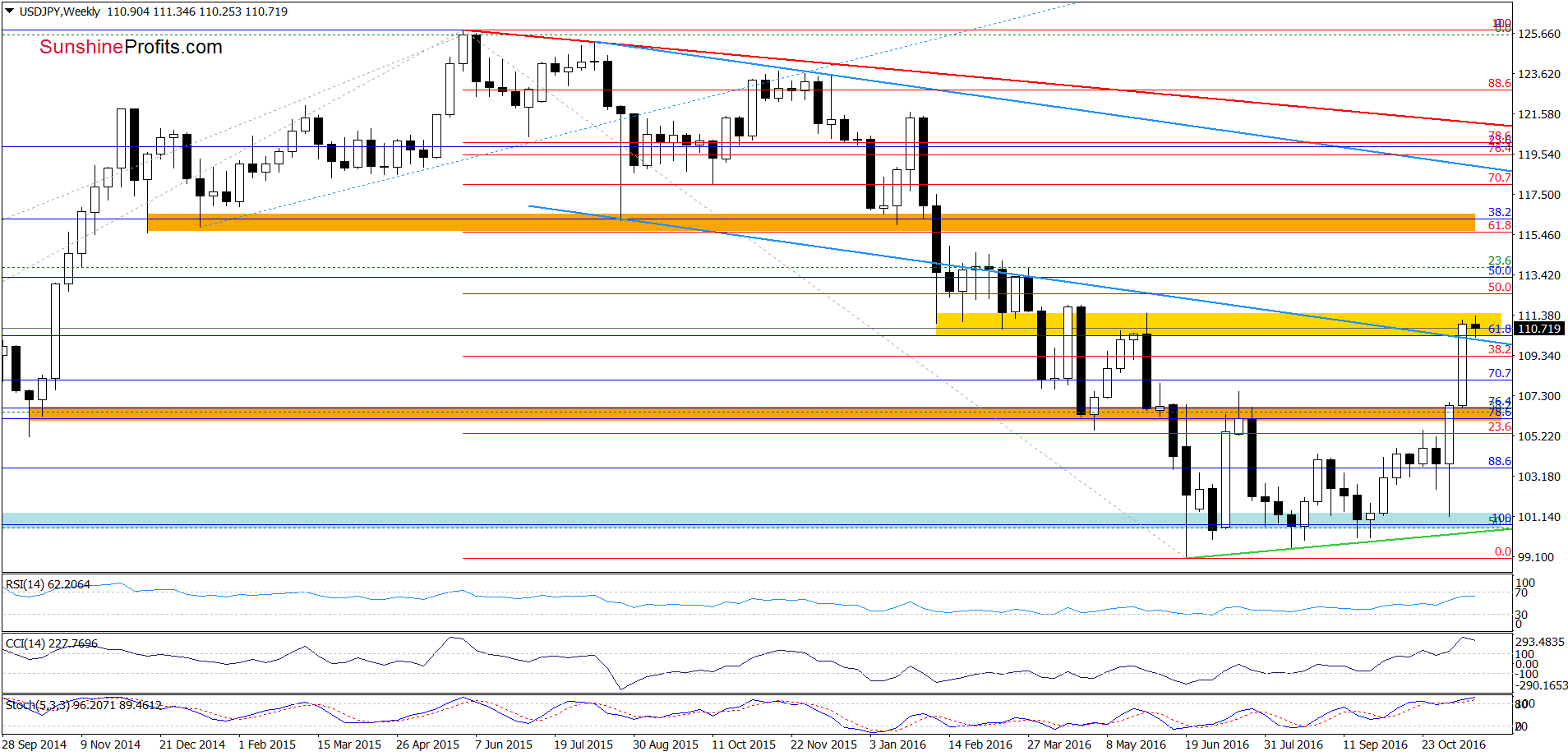Select the 119.540 price axis label
Screen dimensions: 1568x756
pyautogui.click(x=1539, y=154)
